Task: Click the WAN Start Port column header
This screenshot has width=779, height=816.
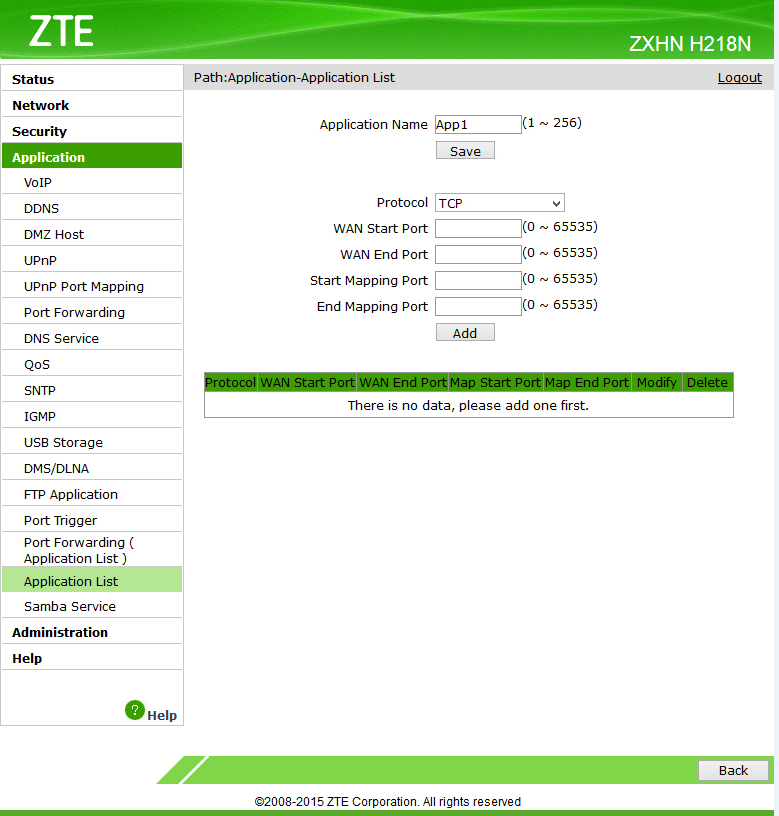Action: [x=307, y=382]
